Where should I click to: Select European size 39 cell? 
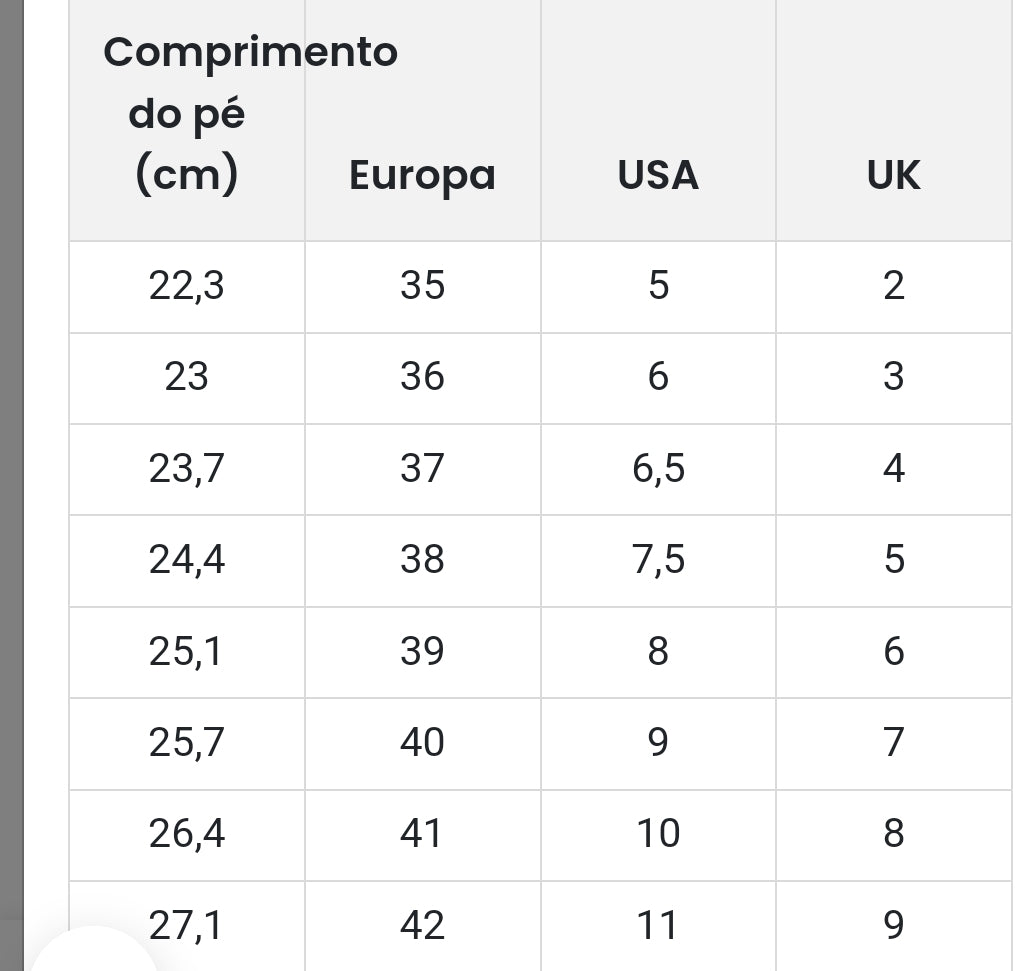[x=422, y=651]
